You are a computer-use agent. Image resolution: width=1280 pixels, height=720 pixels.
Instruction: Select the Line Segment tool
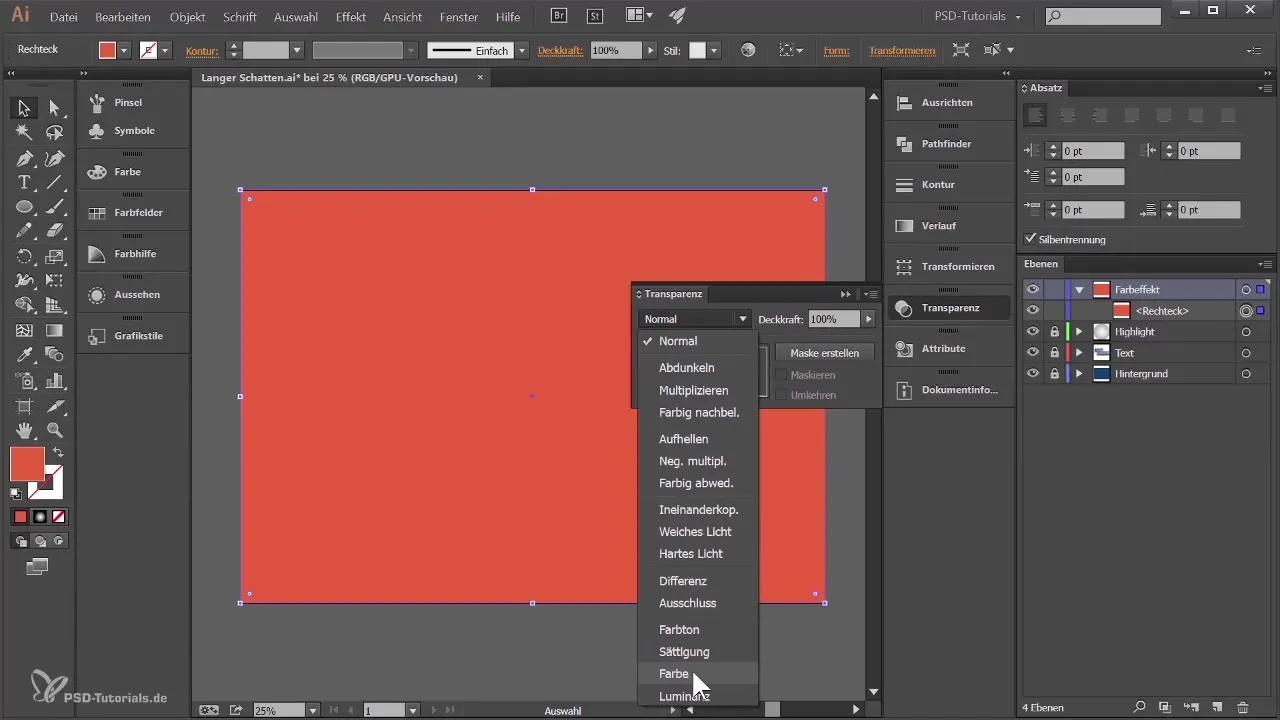(54, 182)
